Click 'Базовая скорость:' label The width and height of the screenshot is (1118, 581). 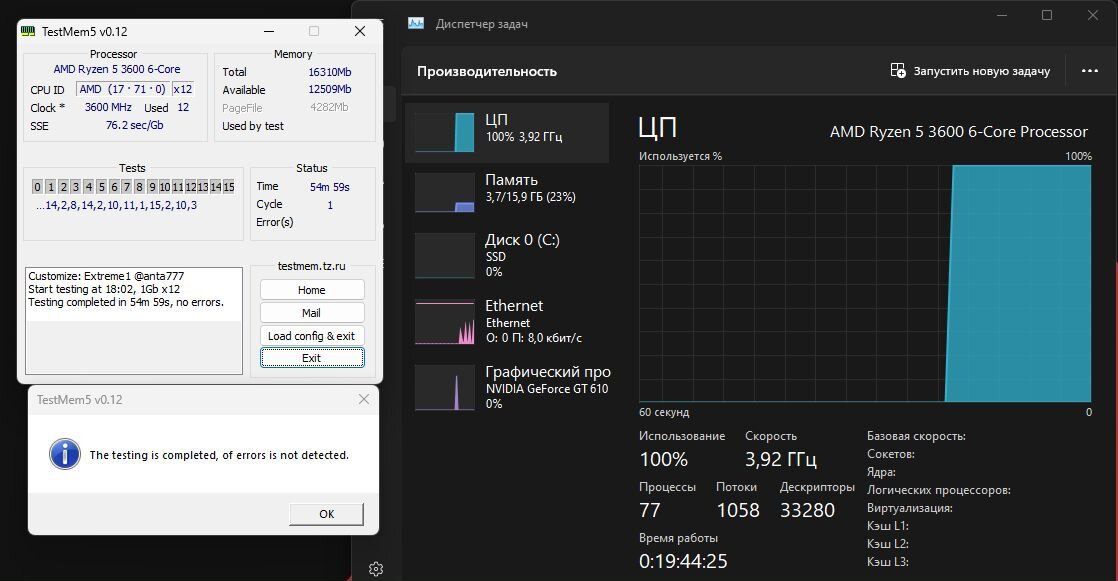[x=916, y=436]
